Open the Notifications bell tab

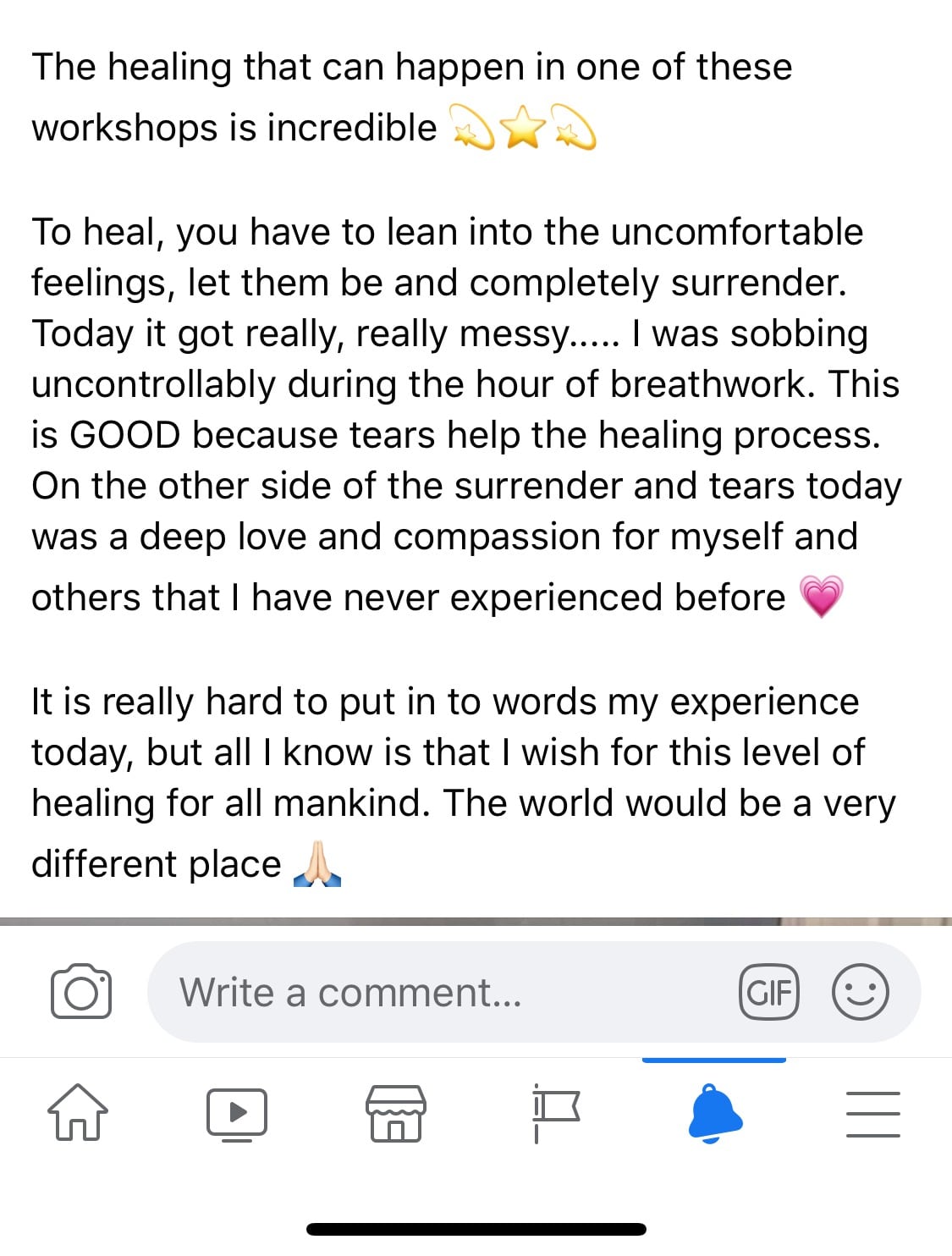point(714,1113)
